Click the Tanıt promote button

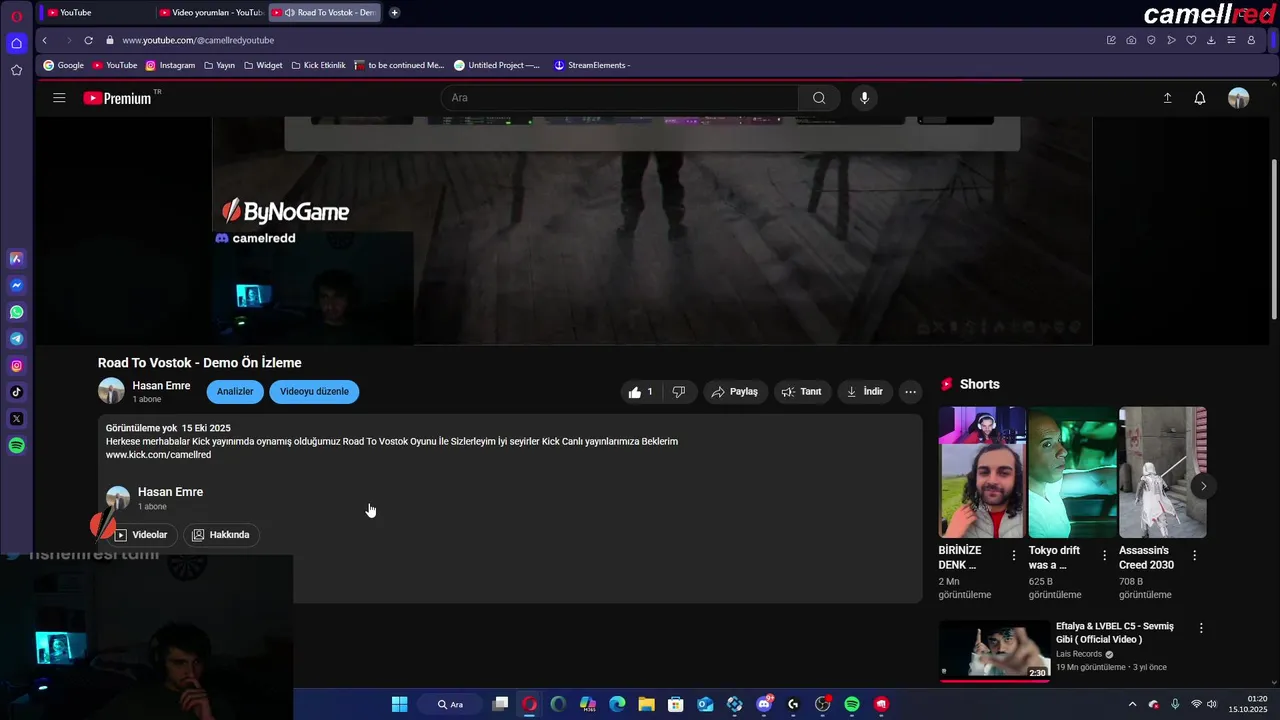tap(801, 392)
